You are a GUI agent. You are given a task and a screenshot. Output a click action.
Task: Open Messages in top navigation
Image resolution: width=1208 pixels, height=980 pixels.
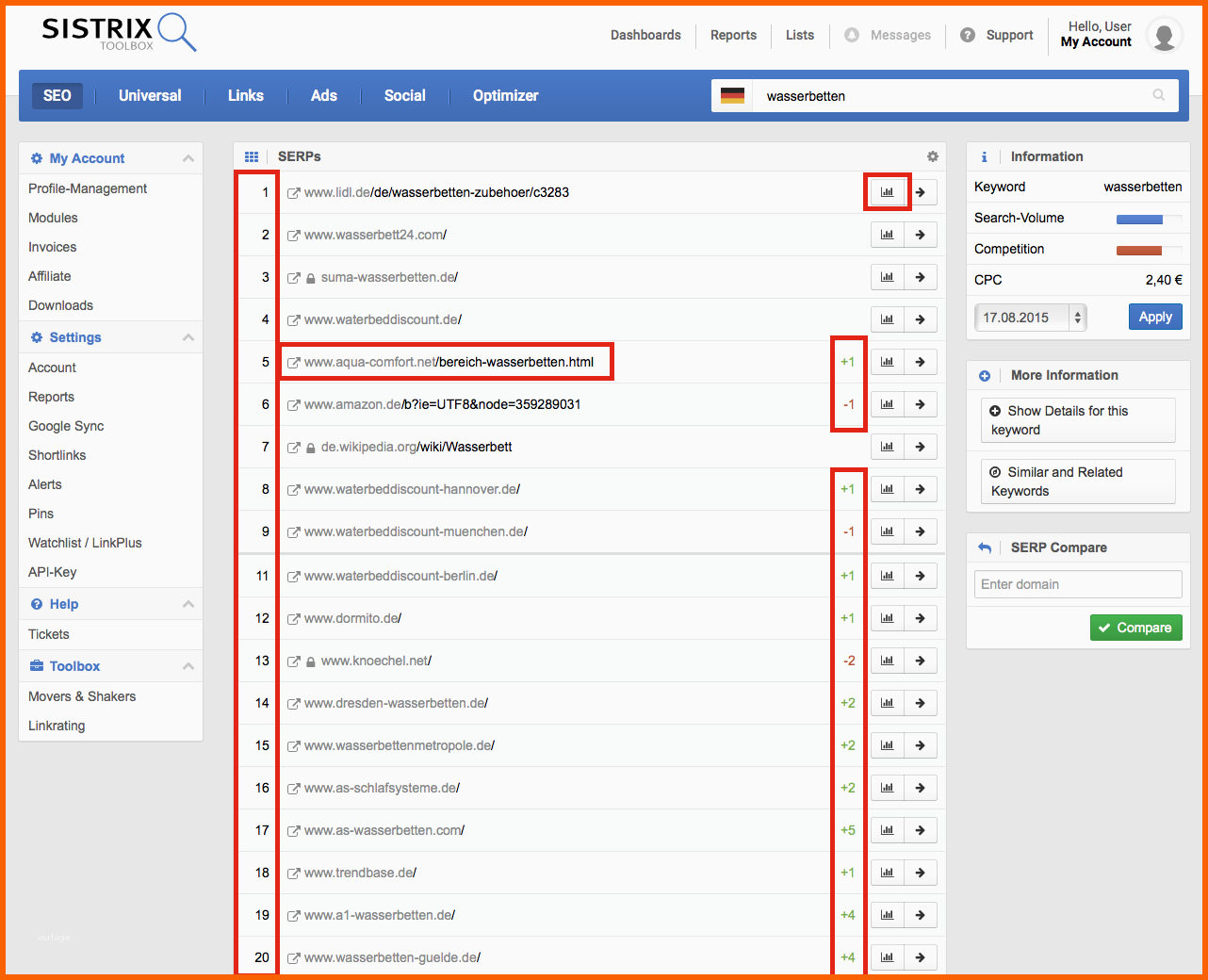tap(888, 35)
